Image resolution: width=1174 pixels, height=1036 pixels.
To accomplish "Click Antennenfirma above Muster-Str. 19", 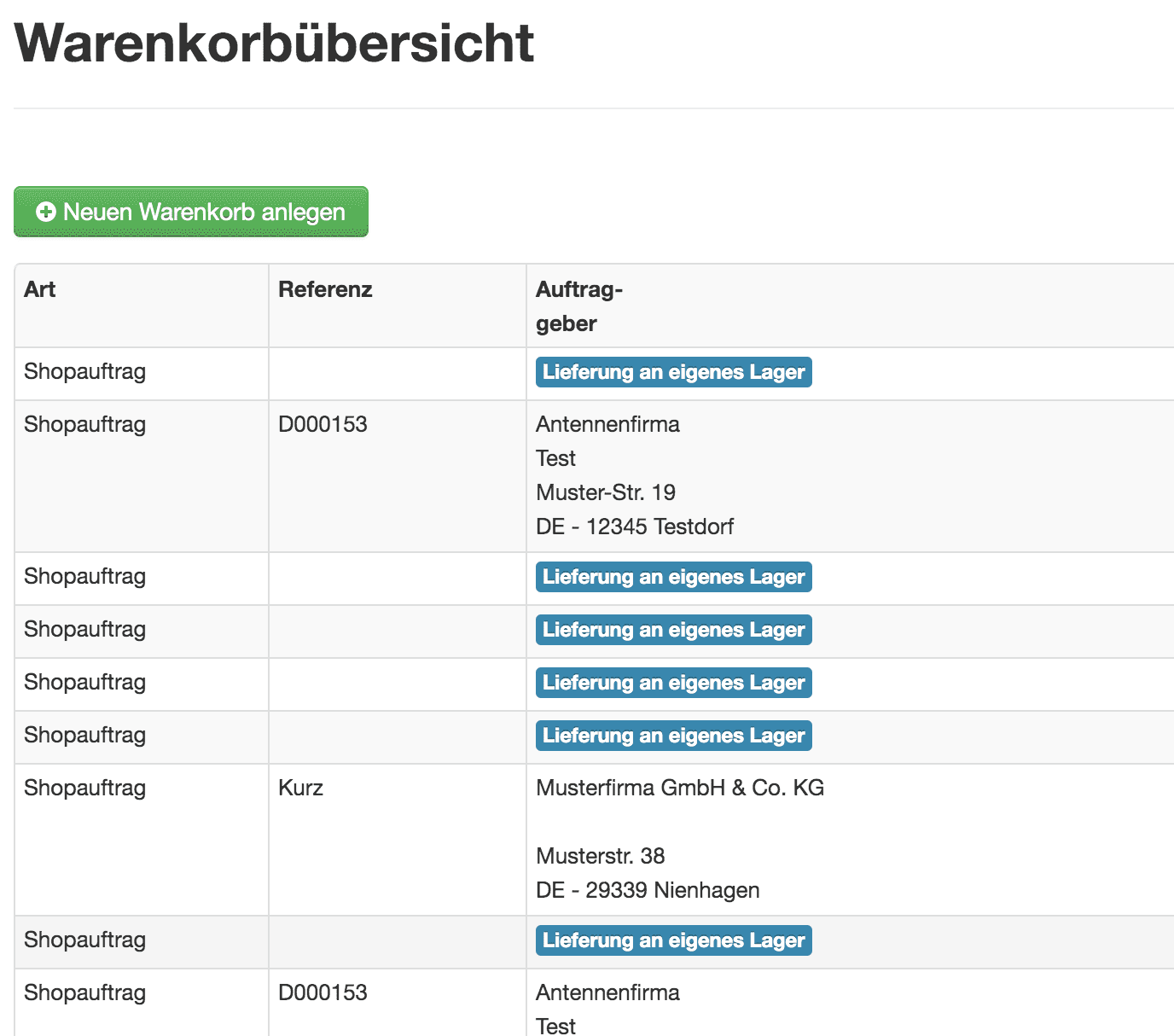I will click(x=607, y=424).
